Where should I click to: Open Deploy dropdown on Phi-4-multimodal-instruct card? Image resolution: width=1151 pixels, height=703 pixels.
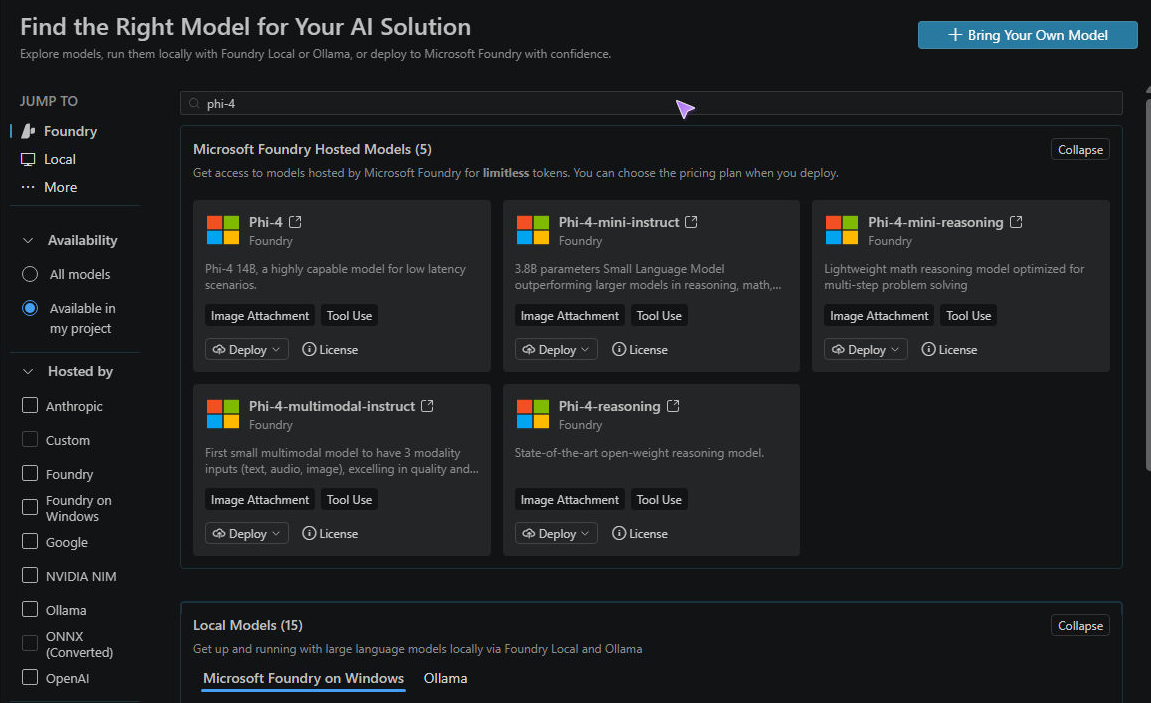click(x=247, y=533)
